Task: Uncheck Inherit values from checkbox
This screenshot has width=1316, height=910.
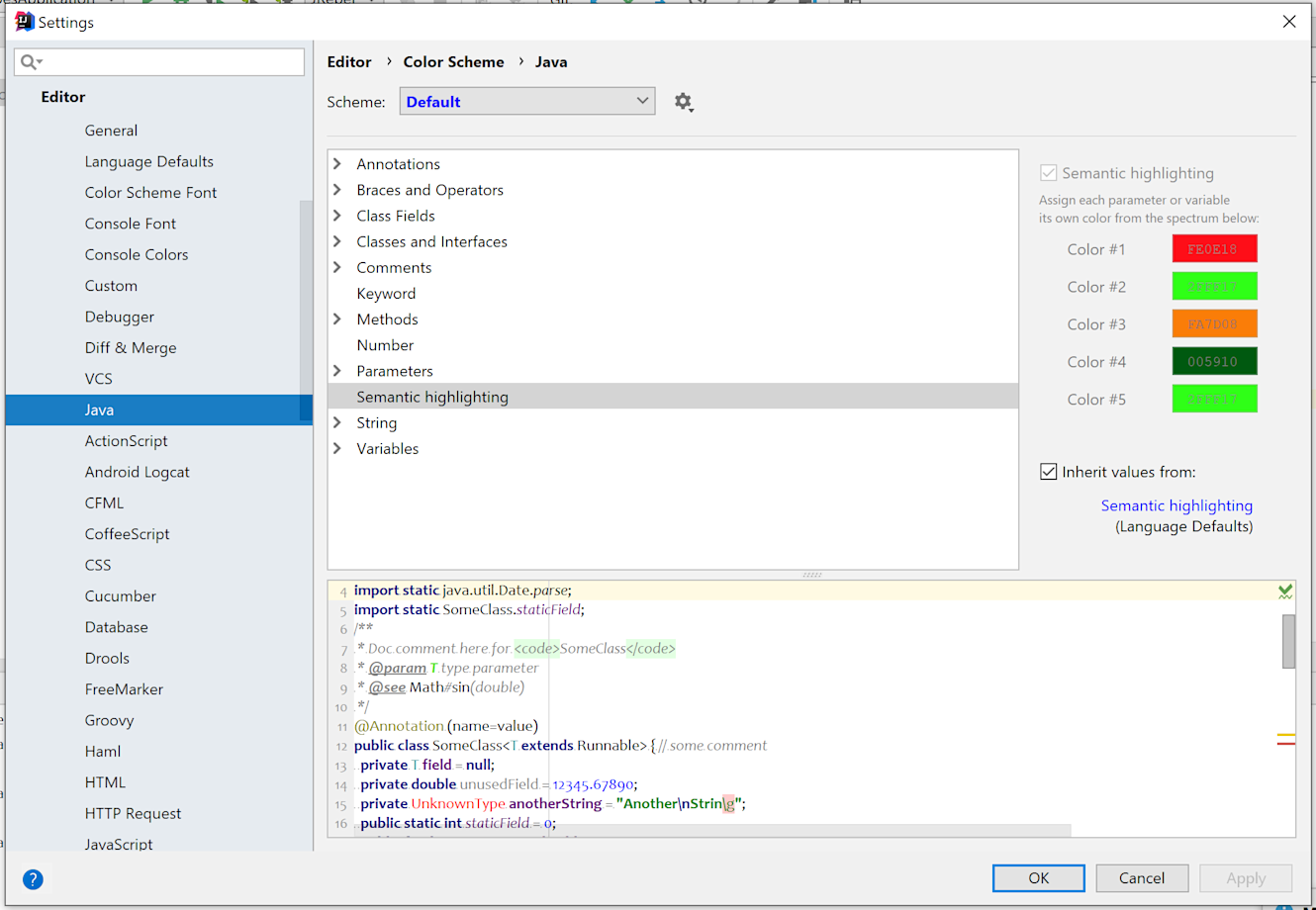Action: pyautogui.click(x=1049, y=472)
